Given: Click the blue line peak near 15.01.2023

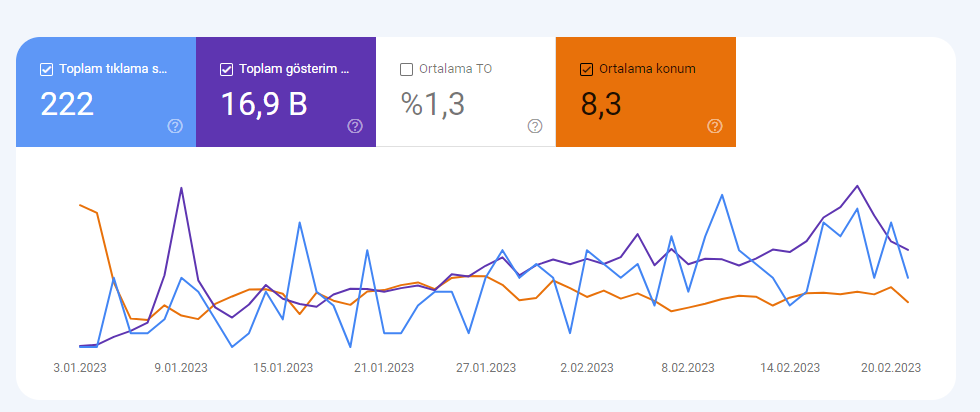Looking at the screenshot, I should click(x=300, y=222).
